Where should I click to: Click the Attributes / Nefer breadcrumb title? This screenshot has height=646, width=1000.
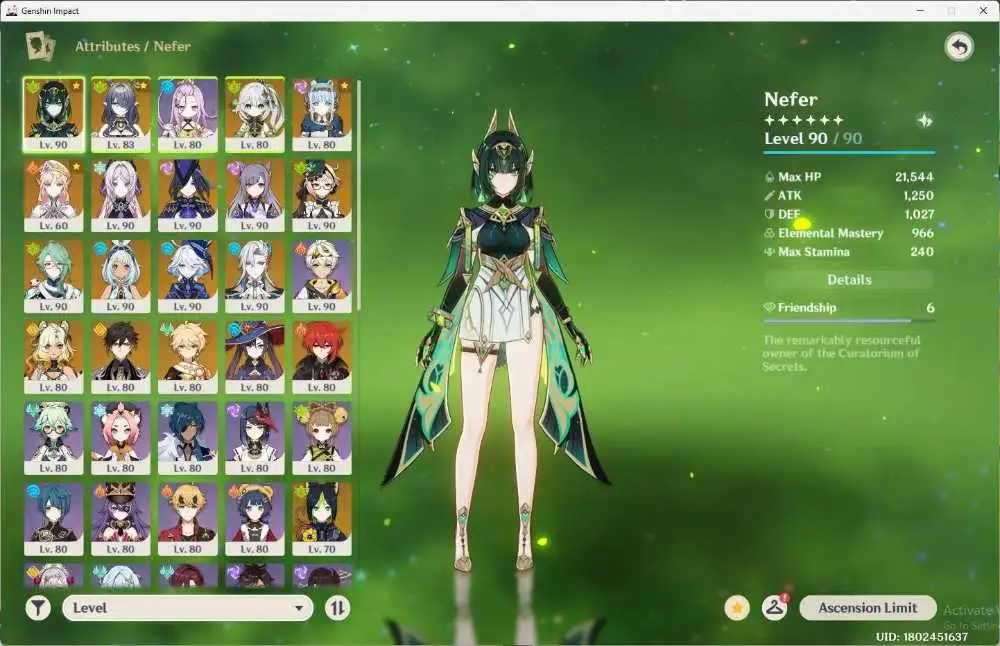[x=133, y=46]
